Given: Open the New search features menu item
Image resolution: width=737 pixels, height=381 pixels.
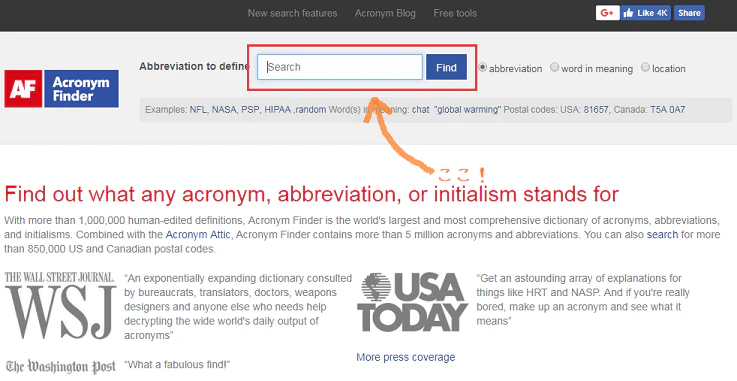Looking at the screenshot, I should coord(292,13).
